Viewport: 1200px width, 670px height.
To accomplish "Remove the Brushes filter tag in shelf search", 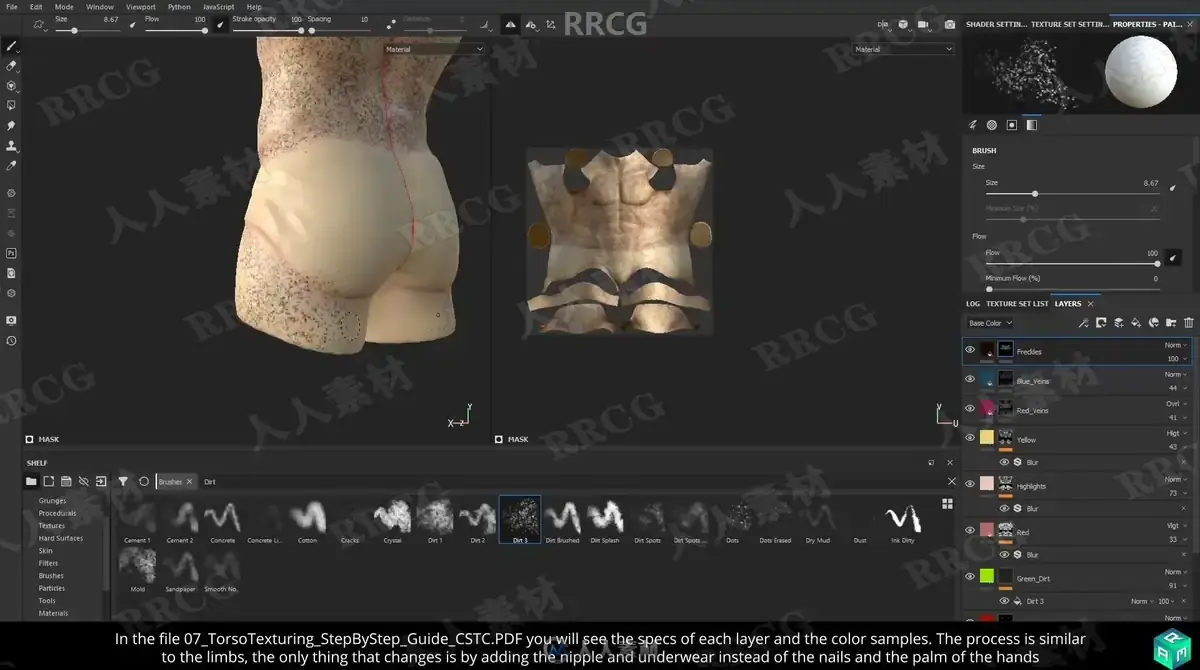I will point(191,482).
